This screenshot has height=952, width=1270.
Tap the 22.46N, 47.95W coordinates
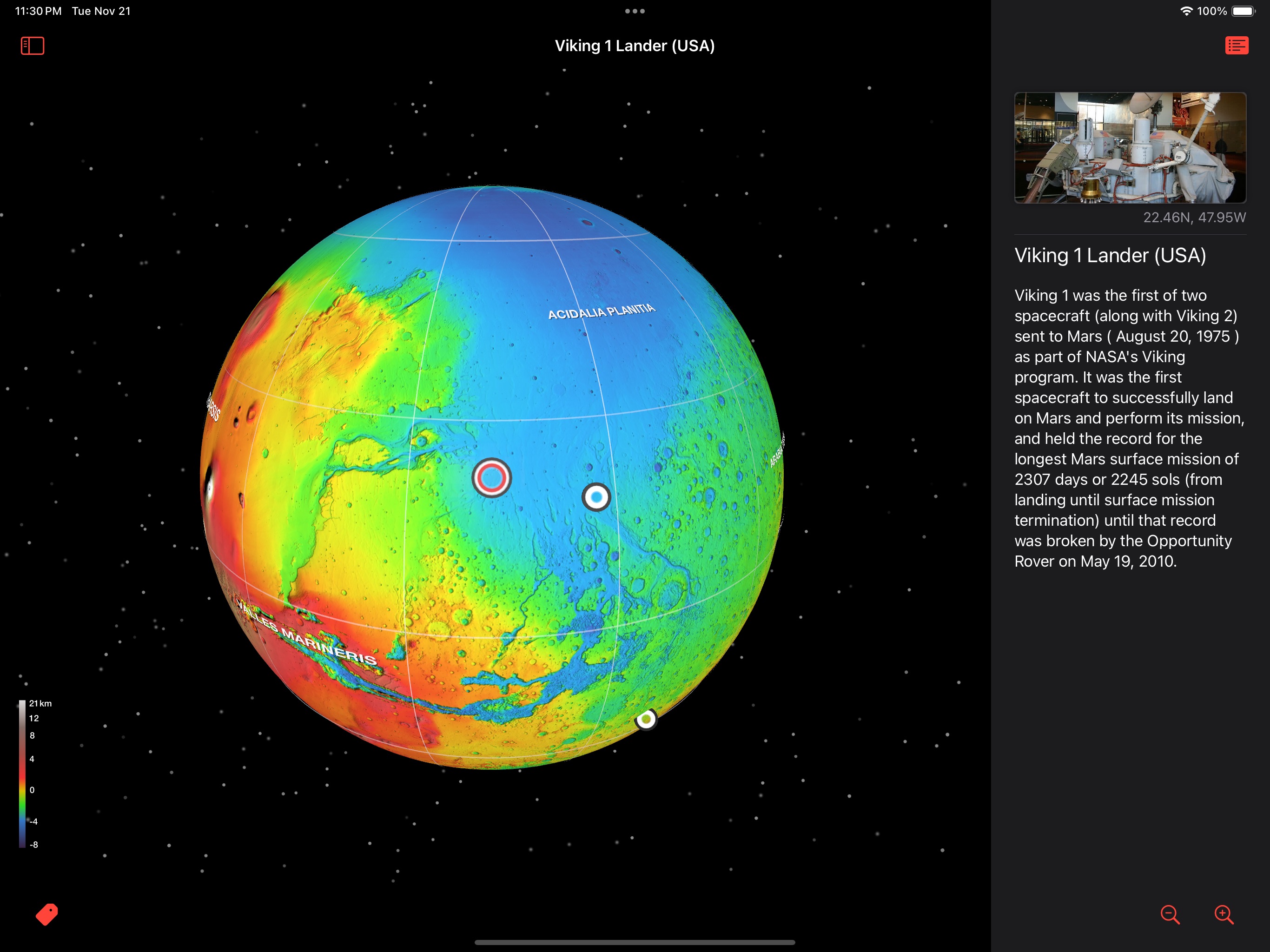coord(1194,218)
